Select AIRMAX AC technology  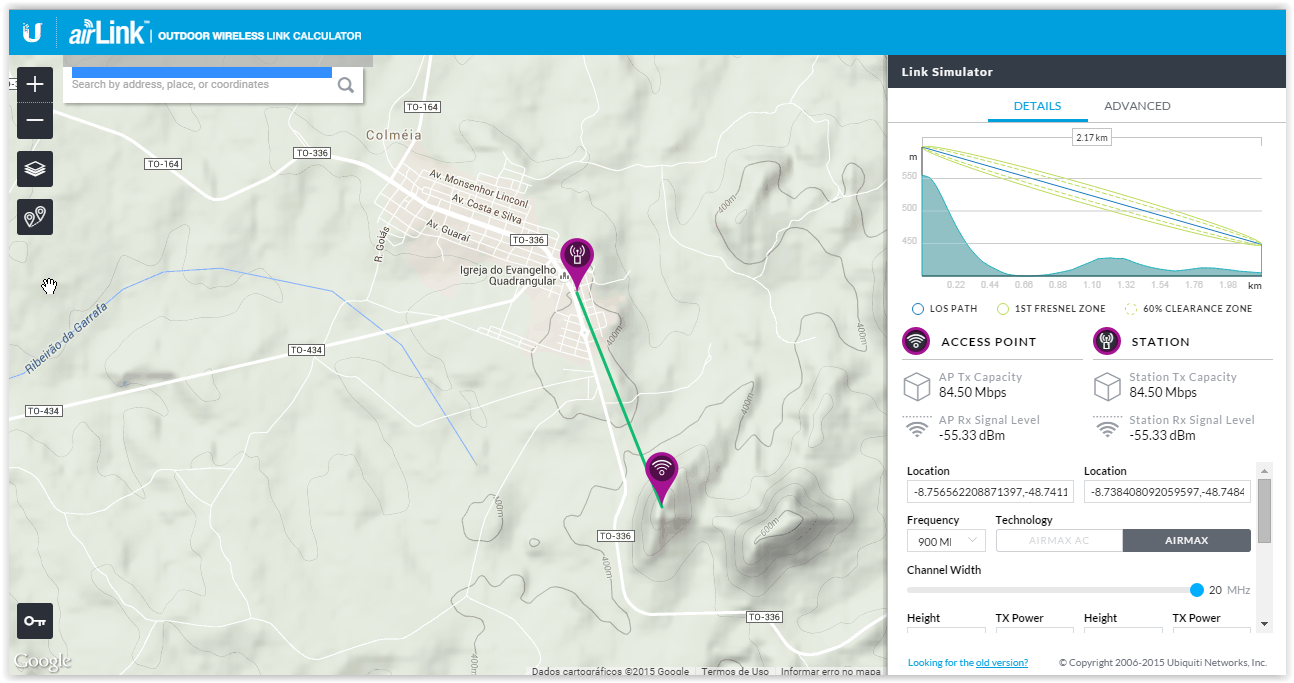pos(1059,540)
